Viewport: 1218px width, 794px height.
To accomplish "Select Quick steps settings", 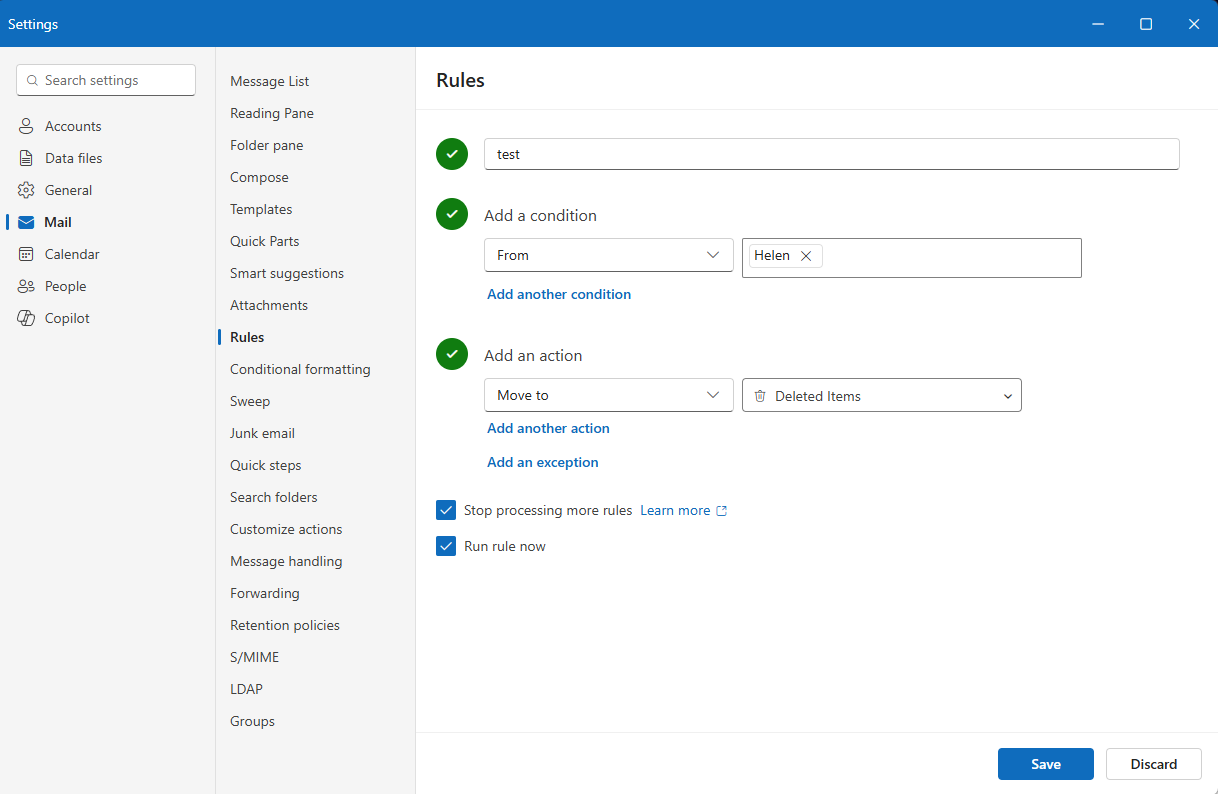I will (265, 465).
